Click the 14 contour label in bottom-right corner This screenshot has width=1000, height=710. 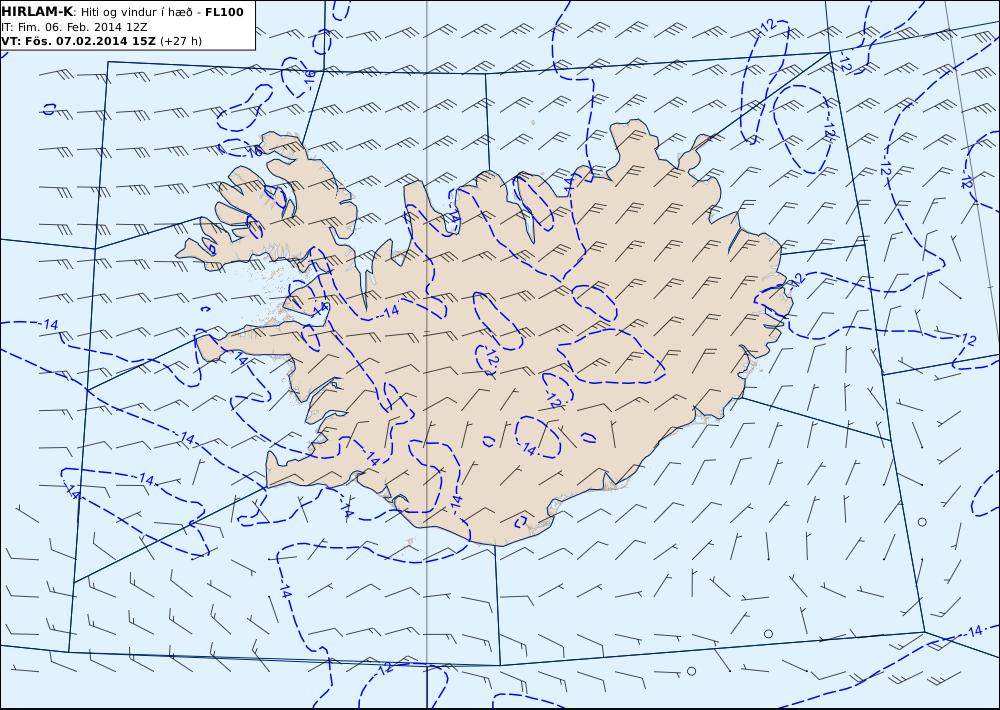(x=974, y=632)
